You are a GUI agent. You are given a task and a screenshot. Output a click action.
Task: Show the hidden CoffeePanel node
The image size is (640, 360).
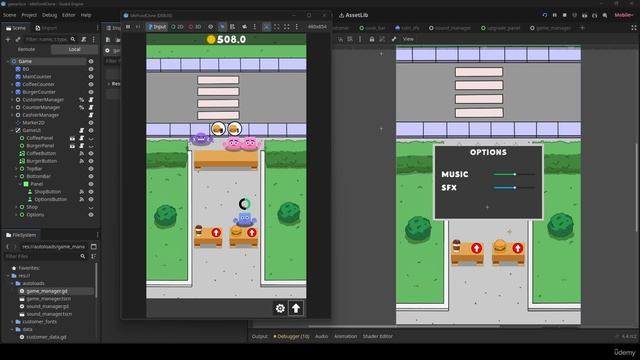pyautogui.click(x=91, y=138)
